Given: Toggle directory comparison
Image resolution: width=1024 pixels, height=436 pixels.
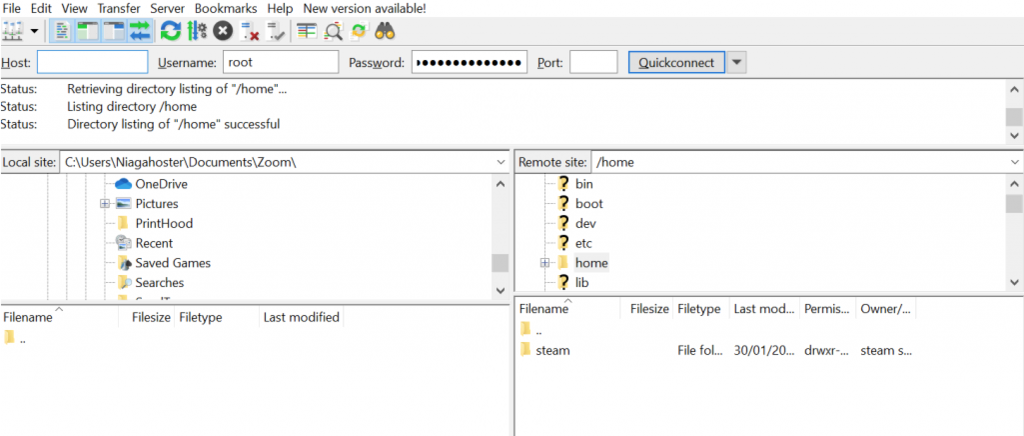Looking at the screenshot, I should [333, 31].
